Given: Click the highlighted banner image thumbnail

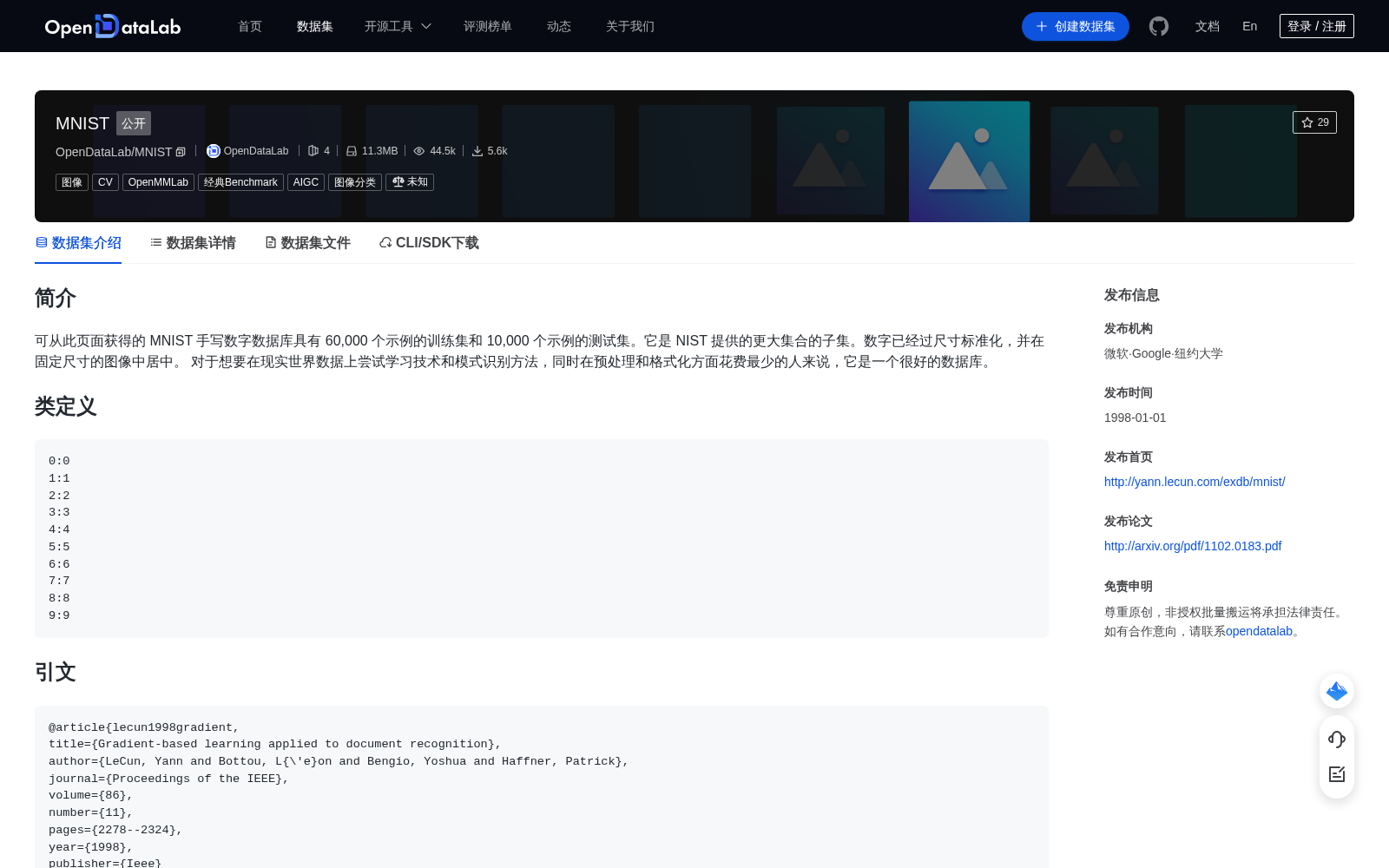Looking at the screenshot, I should [x=969, y=161].
